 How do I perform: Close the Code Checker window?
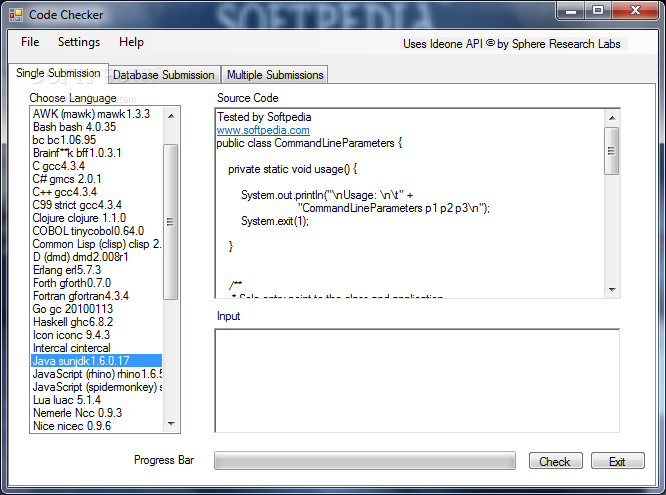click(x=635, y=11)
